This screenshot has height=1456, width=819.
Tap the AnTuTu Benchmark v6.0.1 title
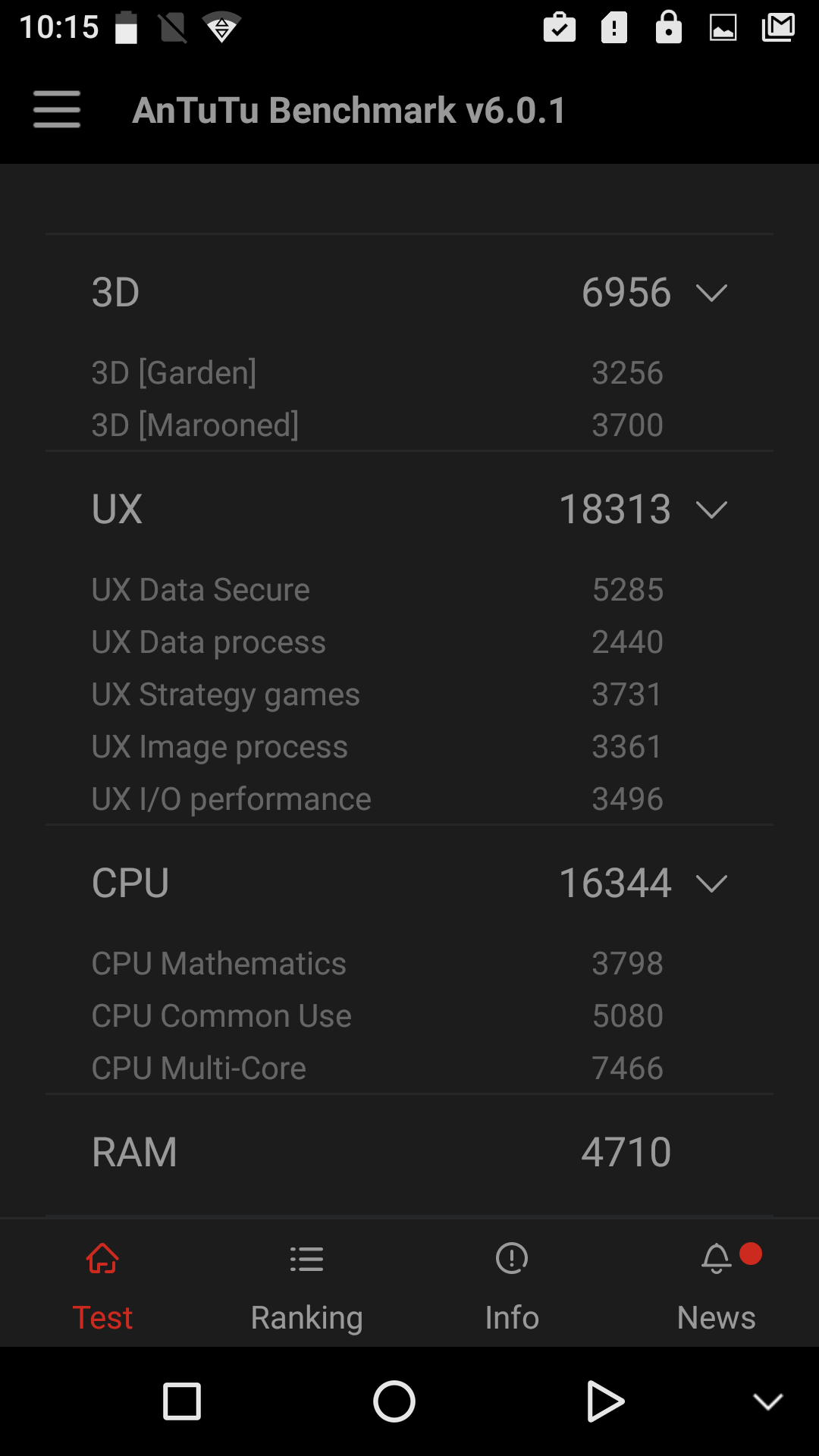click(349, 111)
